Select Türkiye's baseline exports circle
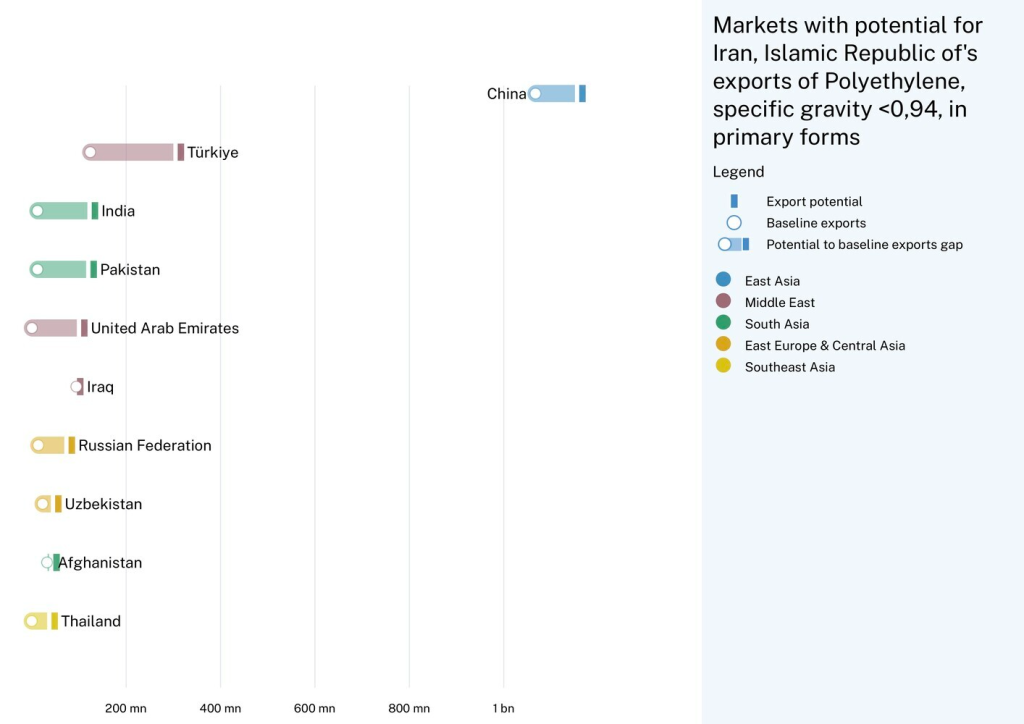The height and width of the screenshot is (724, 1024). pos(90,152)
